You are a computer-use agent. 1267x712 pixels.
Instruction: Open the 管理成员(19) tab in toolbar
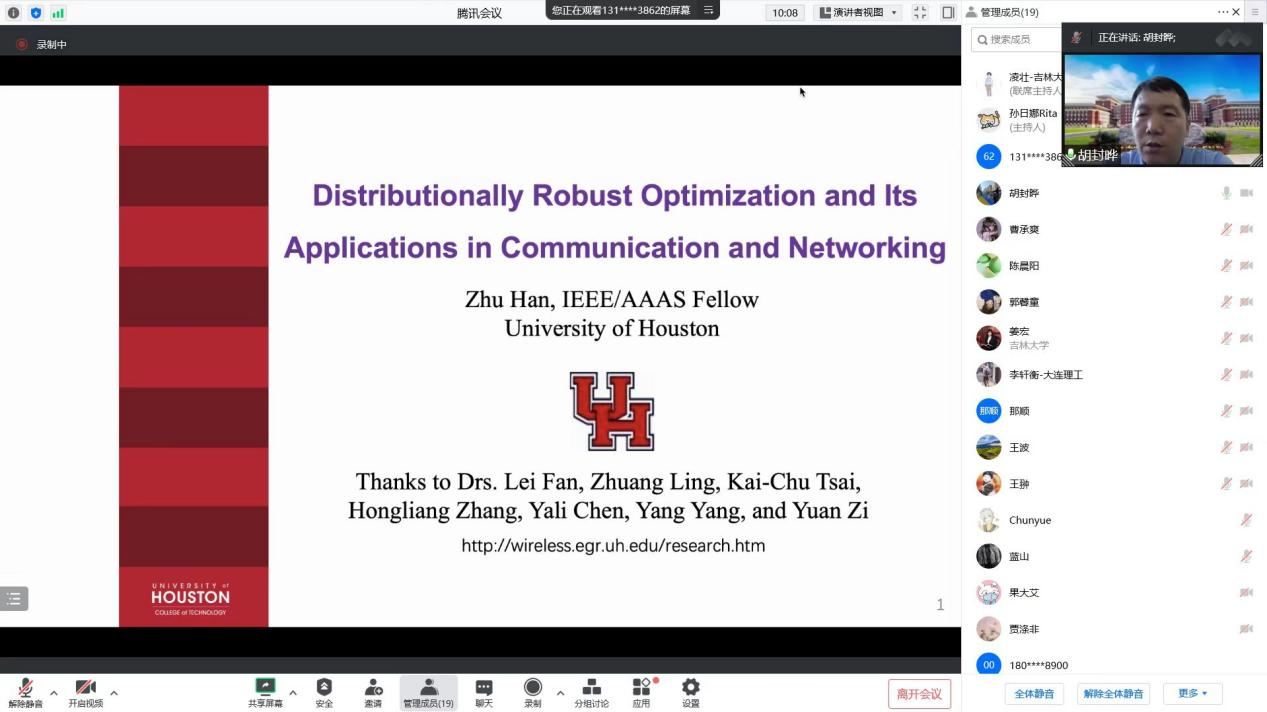coord(428,692)
